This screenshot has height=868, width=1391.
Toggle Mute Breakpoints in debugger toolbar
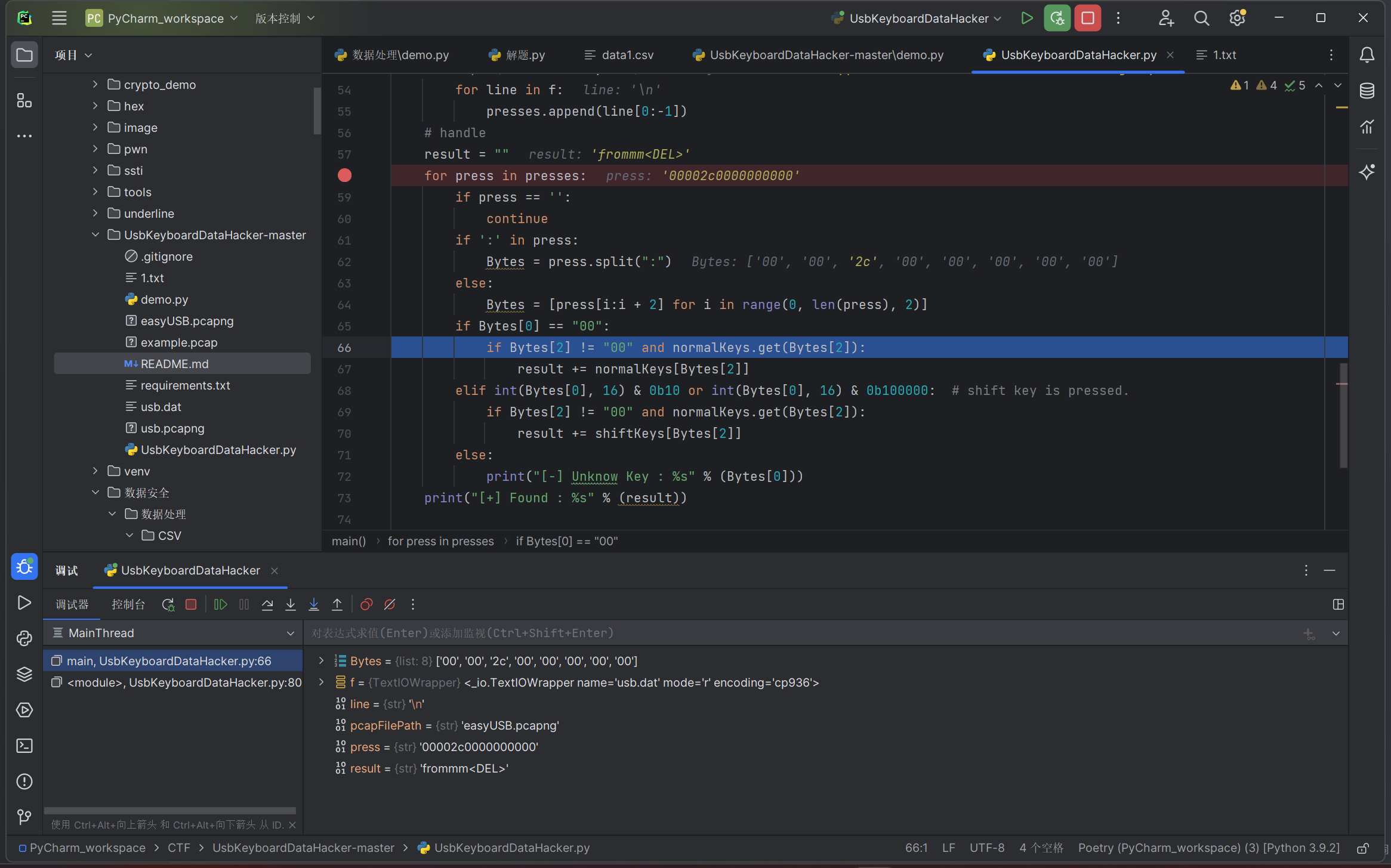(x=390, y=604)
